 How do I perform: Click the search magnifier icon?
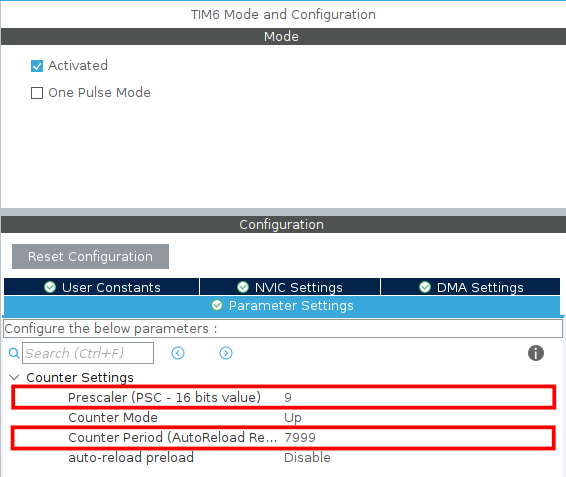14,353
